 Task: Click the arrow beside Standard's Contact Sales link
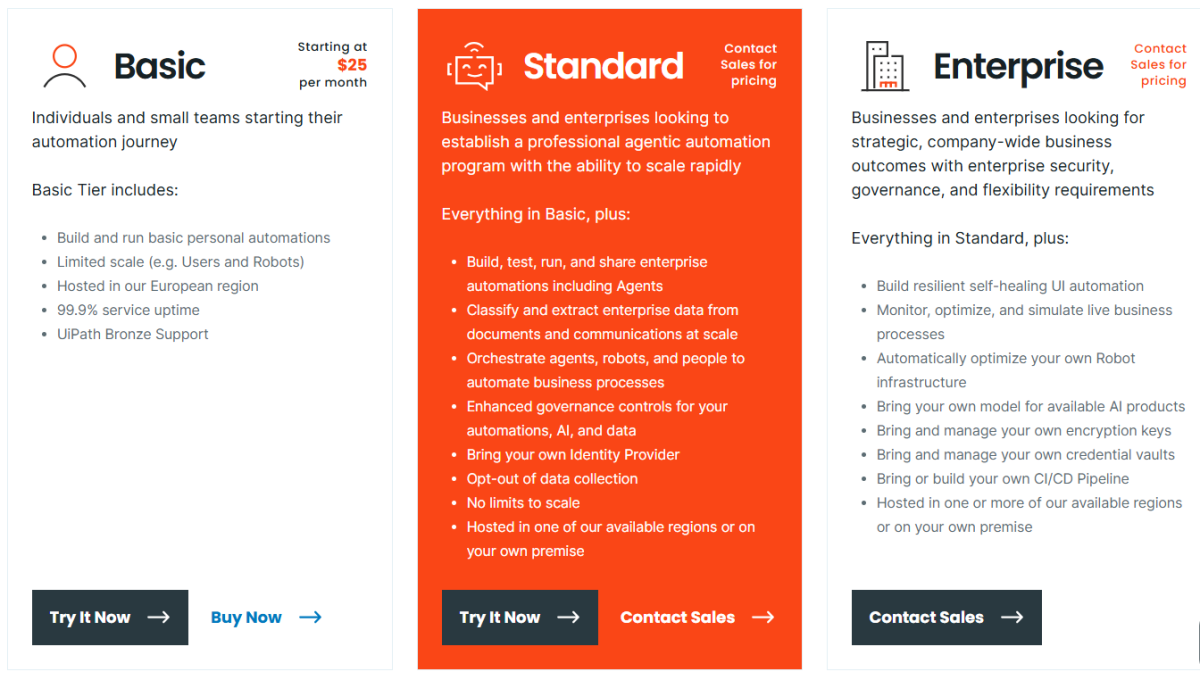tap(763, 617)
